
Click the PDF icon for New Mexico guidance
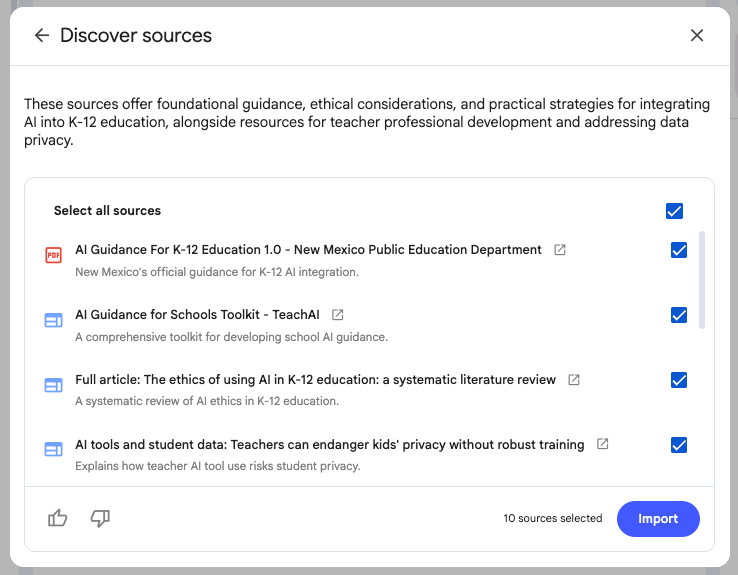click(x=53, y=255)
